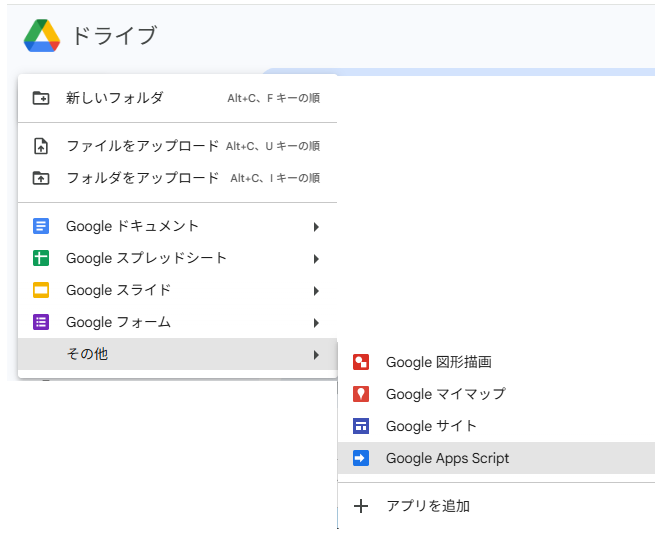The width and height of the screenshot is (656, 550).
Task: Click the red Google Drawings icon
Action: (x=361, y=362)
